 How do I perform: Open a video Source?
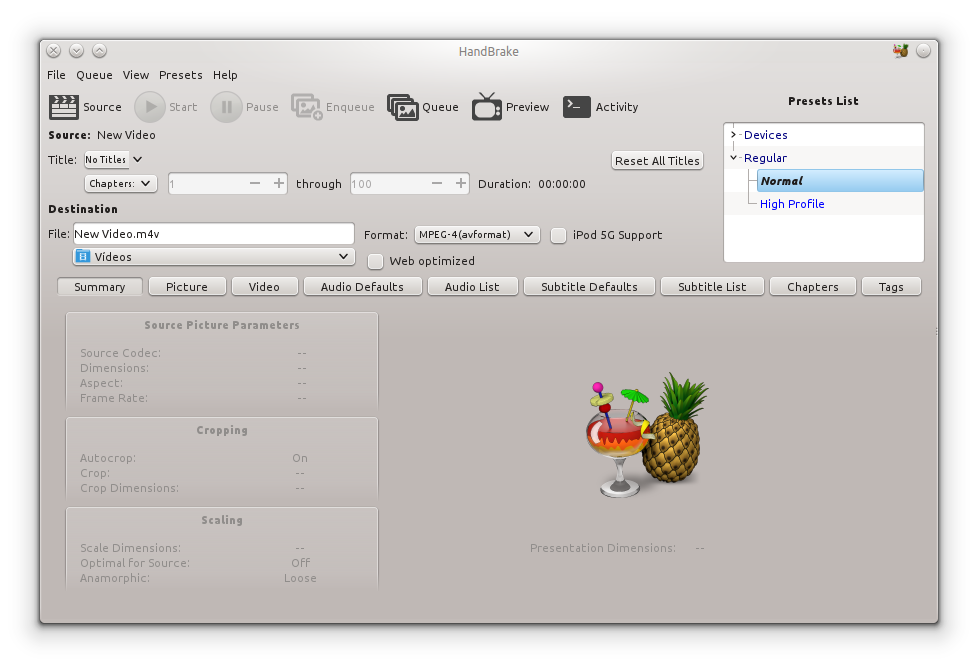point(86,106)
